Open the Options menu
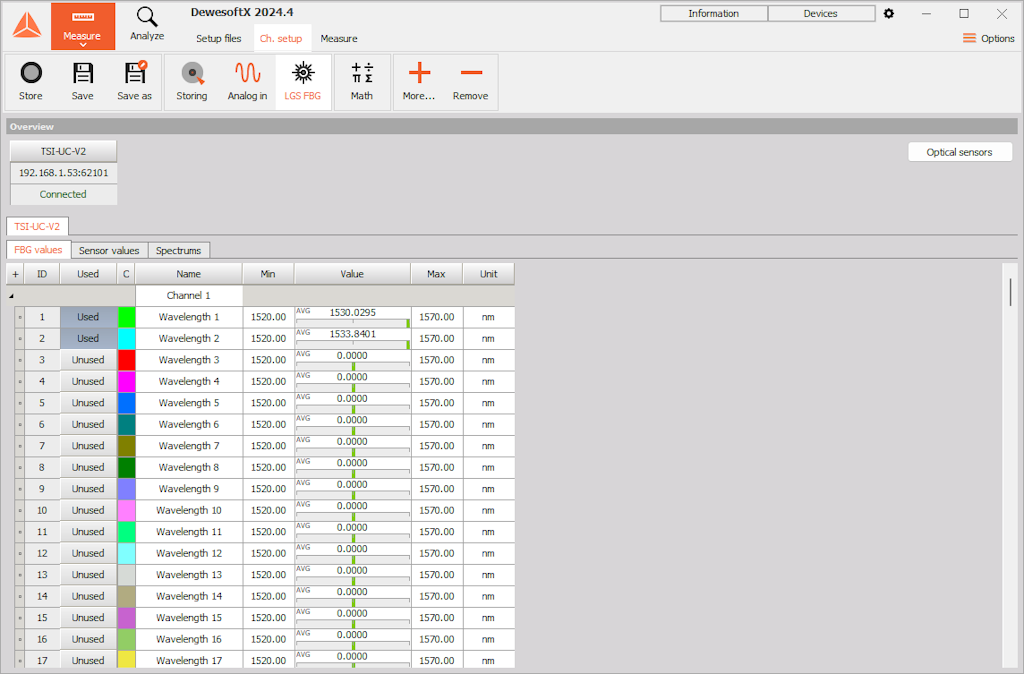1024x674 pixels. [x=989, y=39]
